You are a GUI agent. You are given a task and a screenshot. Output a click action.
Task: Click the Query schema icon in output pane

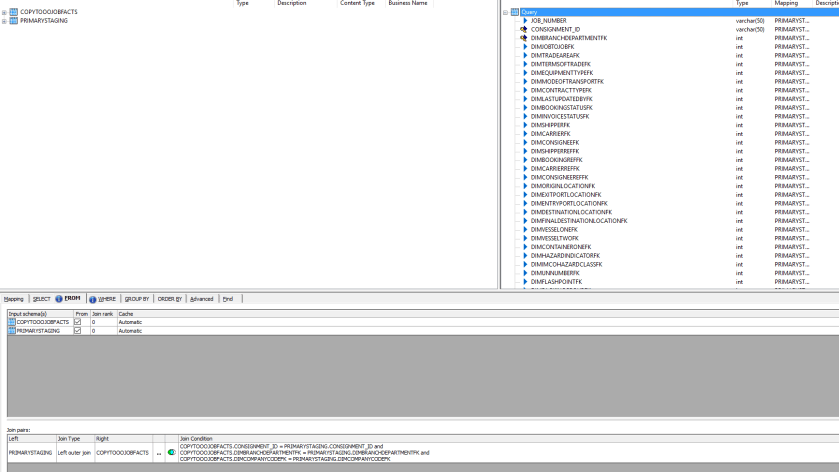click(x=515, y=12)
